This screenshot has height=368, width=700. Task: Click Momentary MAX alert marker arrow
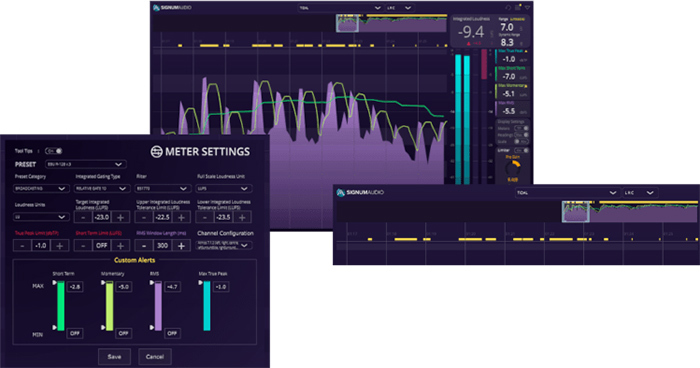pyautogui.click(x=103, y=283)
